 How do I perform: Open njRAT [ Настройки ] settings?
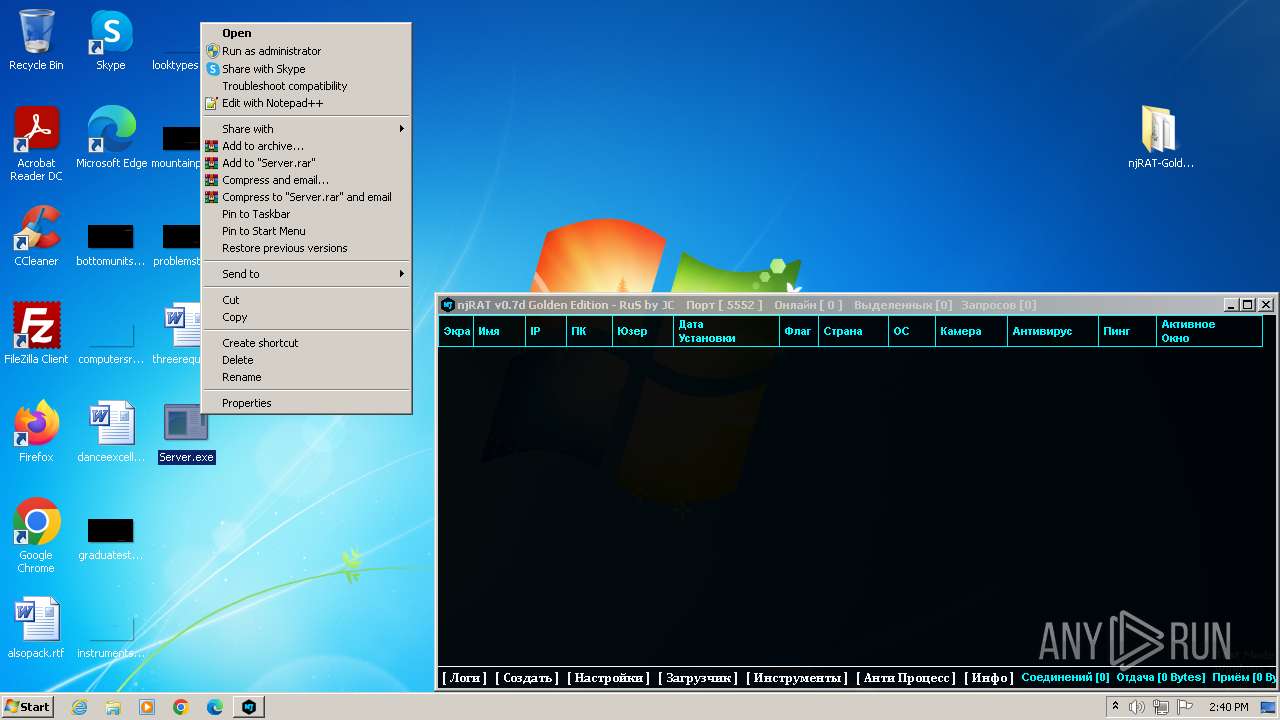pos(609,678)
